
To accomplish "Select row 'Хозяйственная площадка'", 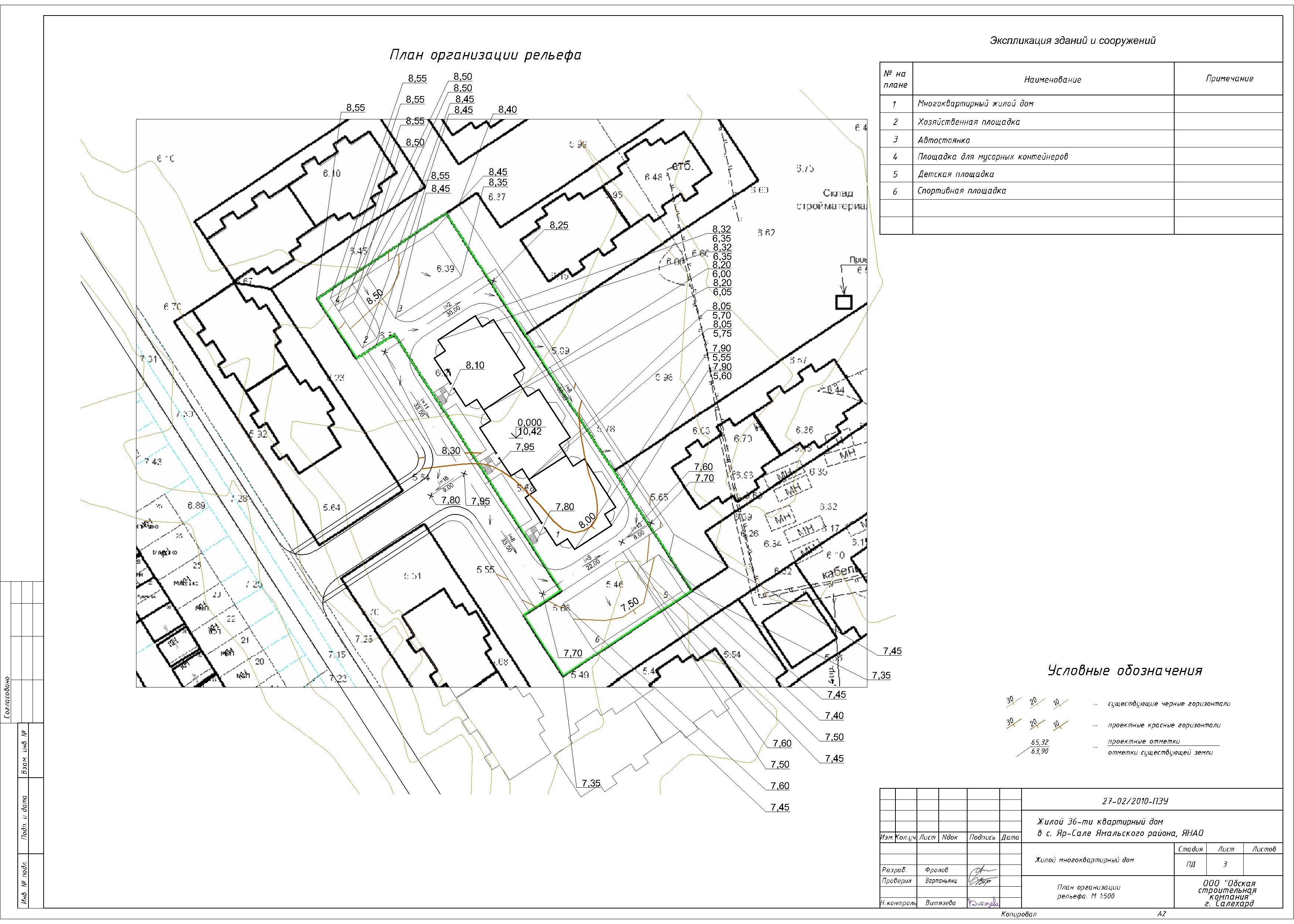I will click(x=1081, y=122).
